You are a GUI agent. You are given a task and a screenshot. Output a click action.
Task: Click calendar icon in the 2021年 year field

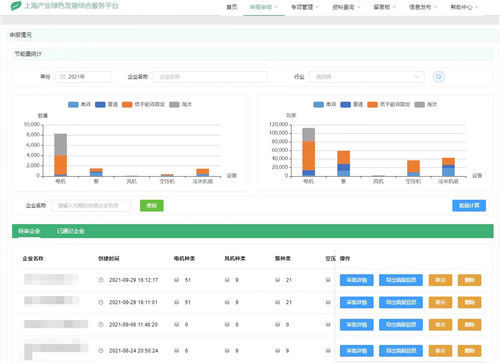click(63, 77)
